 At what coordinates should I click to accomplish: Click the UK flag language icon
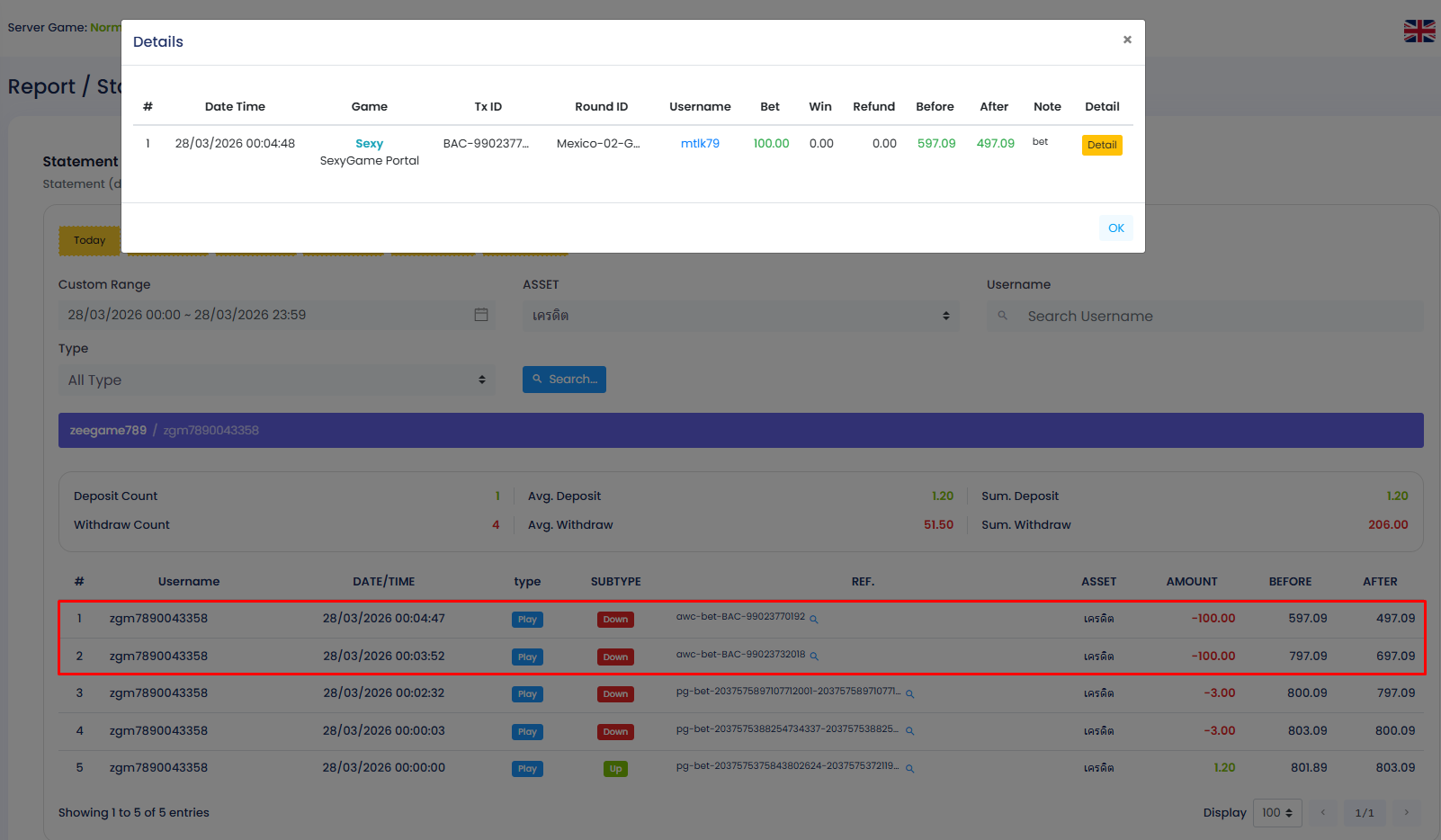coord(1419,31)
